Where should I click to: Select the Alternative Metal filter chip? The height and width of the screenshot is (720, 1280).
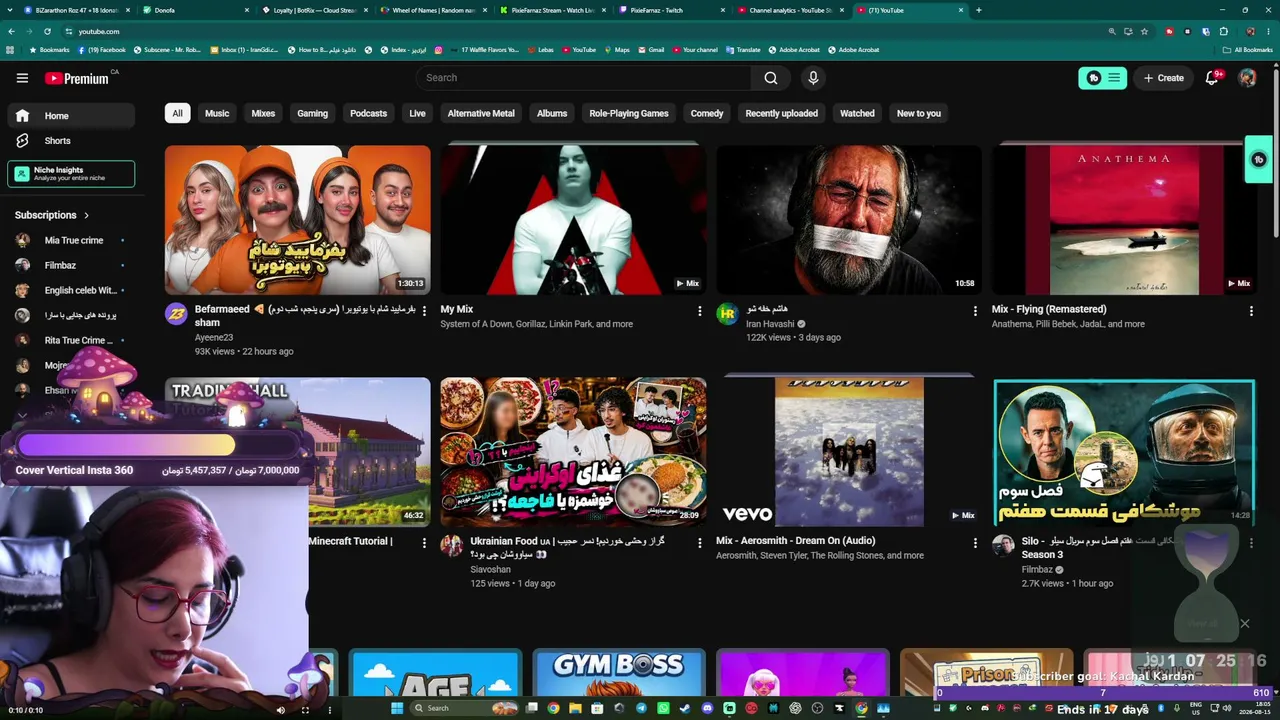tap(481, 114)
